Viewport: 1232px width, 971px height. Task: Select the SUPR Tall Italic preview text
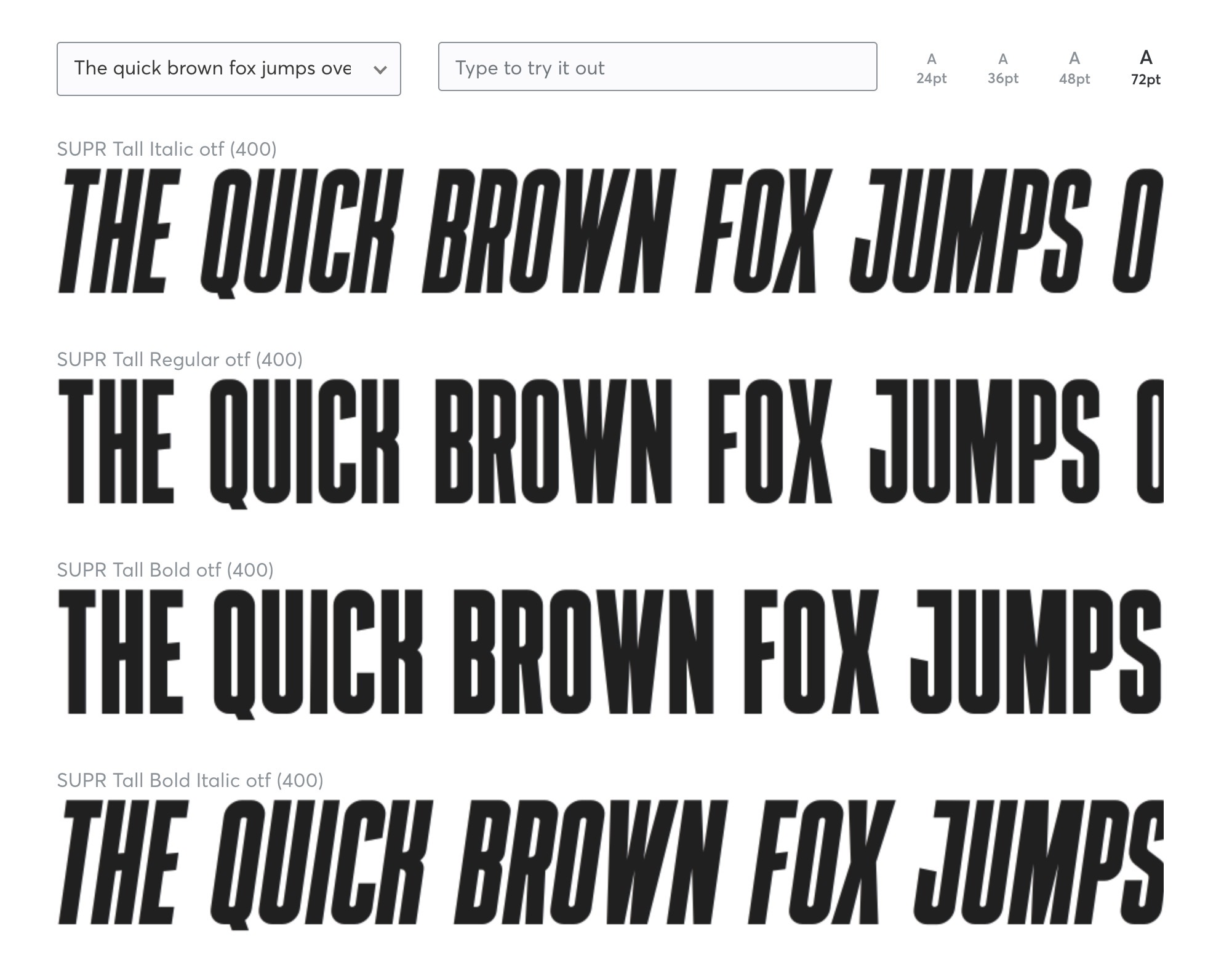[610, 233]
